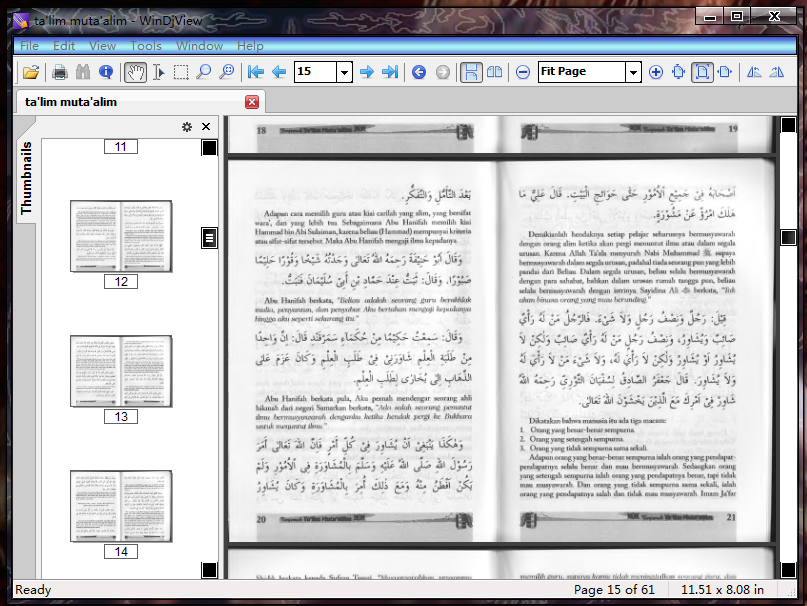Click the window resize grip in status bar
This screenshot has width=807, height=606.
tap(791, 592)
